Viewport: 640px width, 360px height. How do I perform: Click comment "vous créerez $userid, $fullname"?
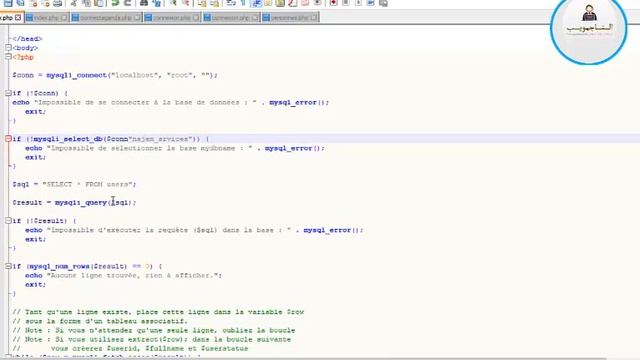pyautogui.click(x=130, y=349)
